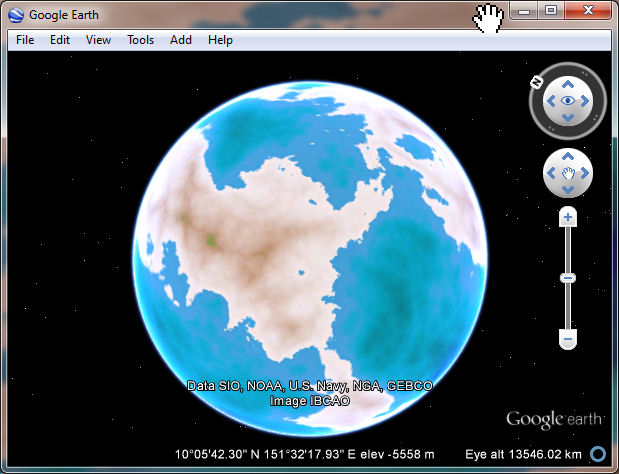Open the Add menu
The width and height of the screenshot is (619, 474).
(181, 40)
